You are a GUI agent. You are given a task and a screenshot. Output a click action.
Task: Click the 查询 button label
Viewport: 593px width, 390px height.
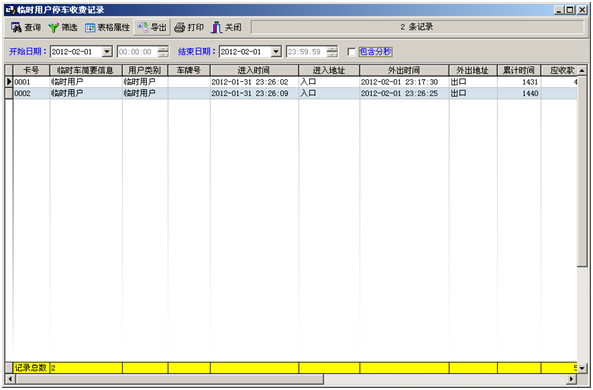[x=33, y=27]
